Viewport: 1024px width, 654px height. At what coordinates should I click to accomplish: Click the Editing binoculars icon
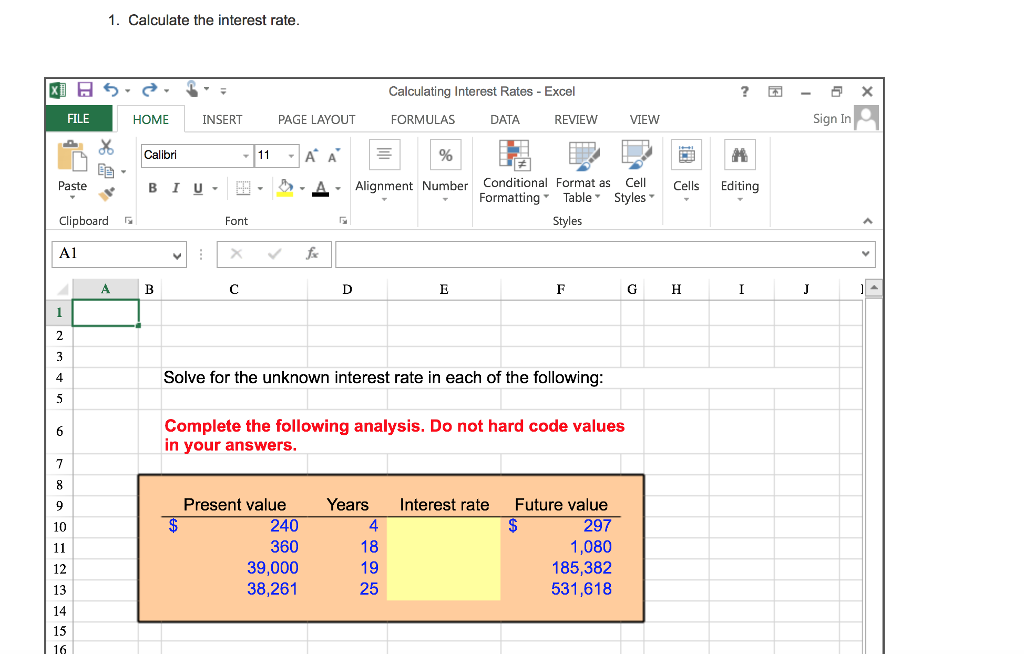[x=740, y=155]
